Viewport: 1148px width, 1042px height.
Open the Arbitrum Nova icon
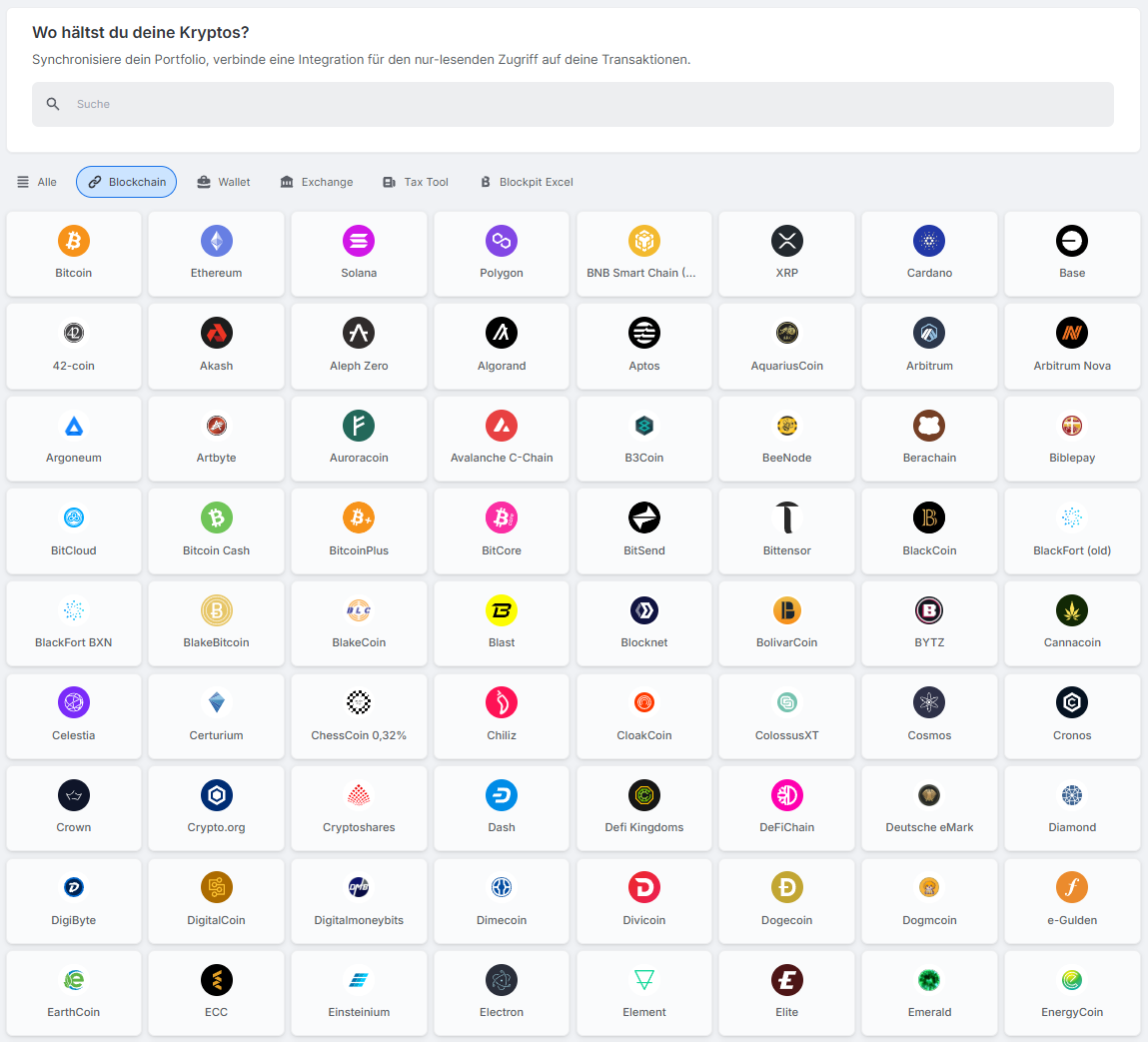[1072, 333]
